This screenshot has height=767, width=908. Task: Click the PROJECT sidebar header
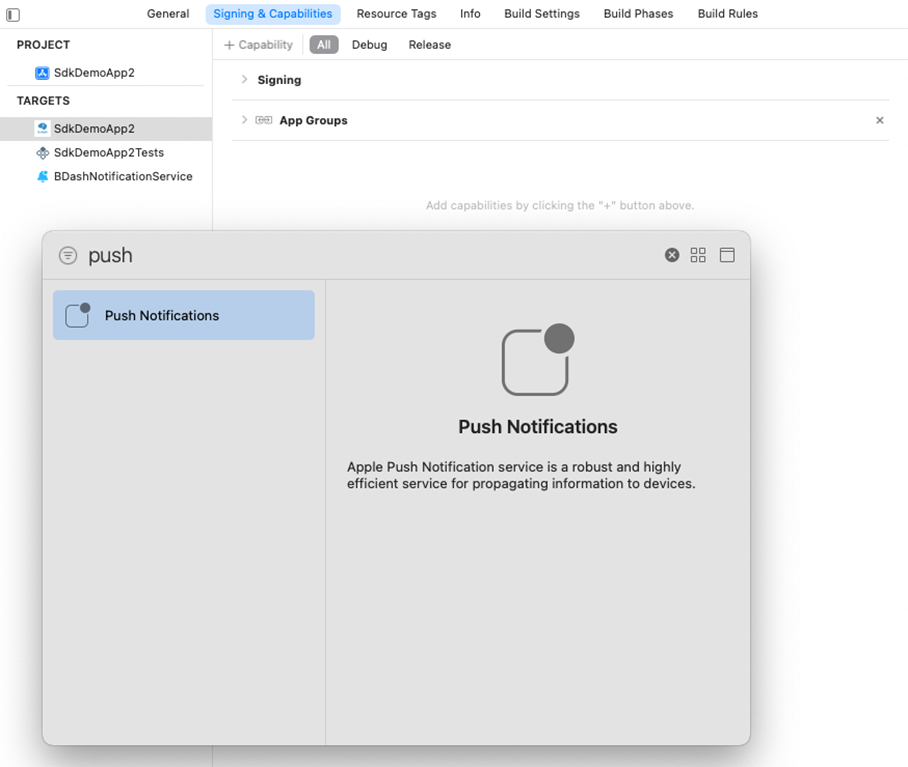tap(43, 45)
